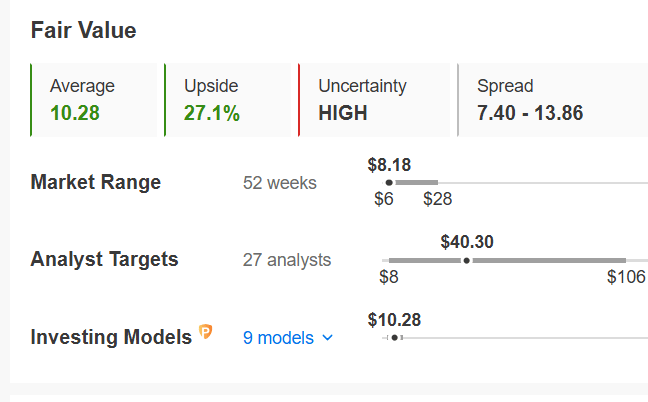Click the Uncertainty HIGH card

[374, 100]
